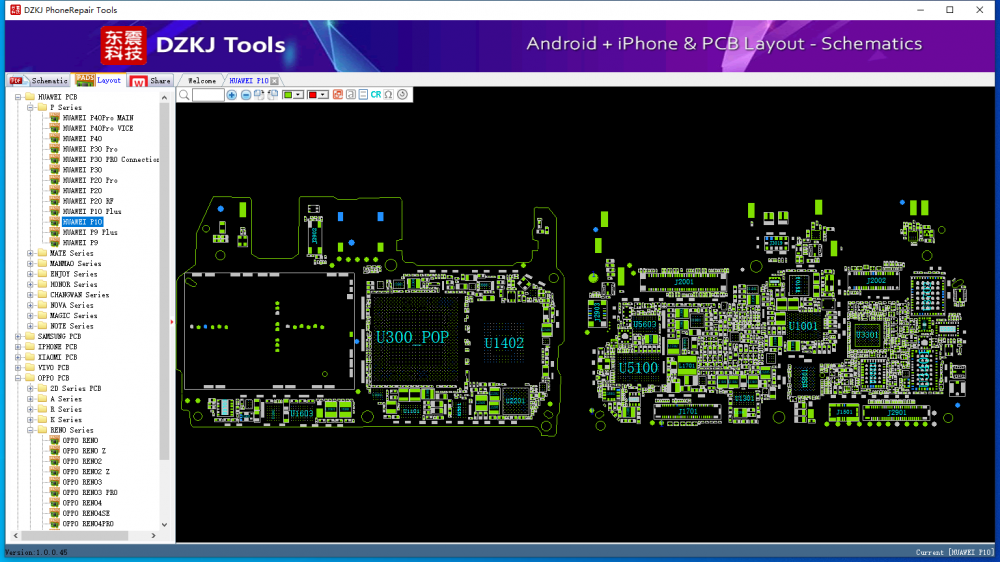This screenshot has width=1000, height=562.
Task: Click the Omega resistance icon
Action: click(388, 95)
